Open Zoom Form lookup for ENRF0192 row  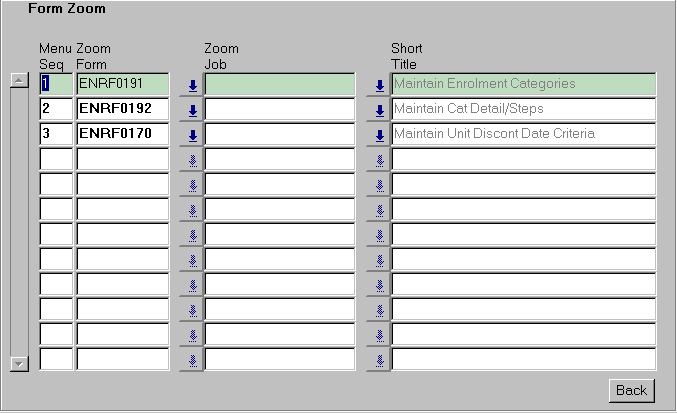click(x=192, y=110)
